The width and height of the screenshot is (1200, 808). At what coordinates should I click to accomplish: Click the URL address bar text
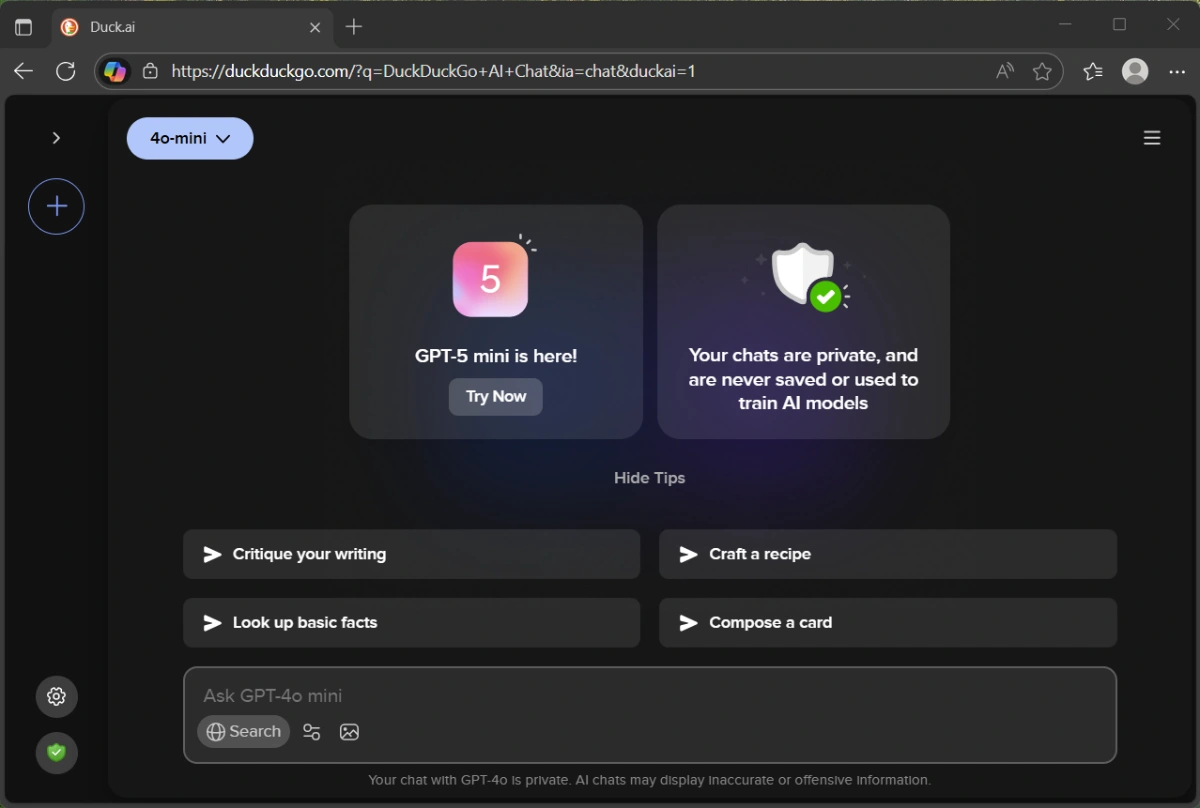pos(433,71)
